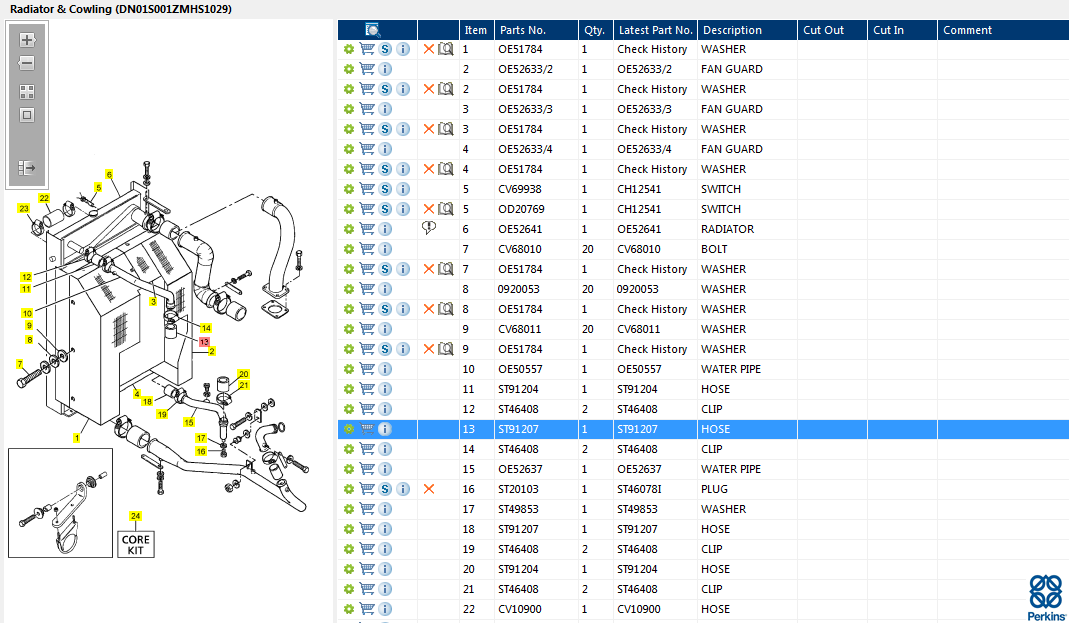Click S icon on CV69938 SWITCH row
The width and height of the screenshot is (1069, 623).
click(385, 189)
